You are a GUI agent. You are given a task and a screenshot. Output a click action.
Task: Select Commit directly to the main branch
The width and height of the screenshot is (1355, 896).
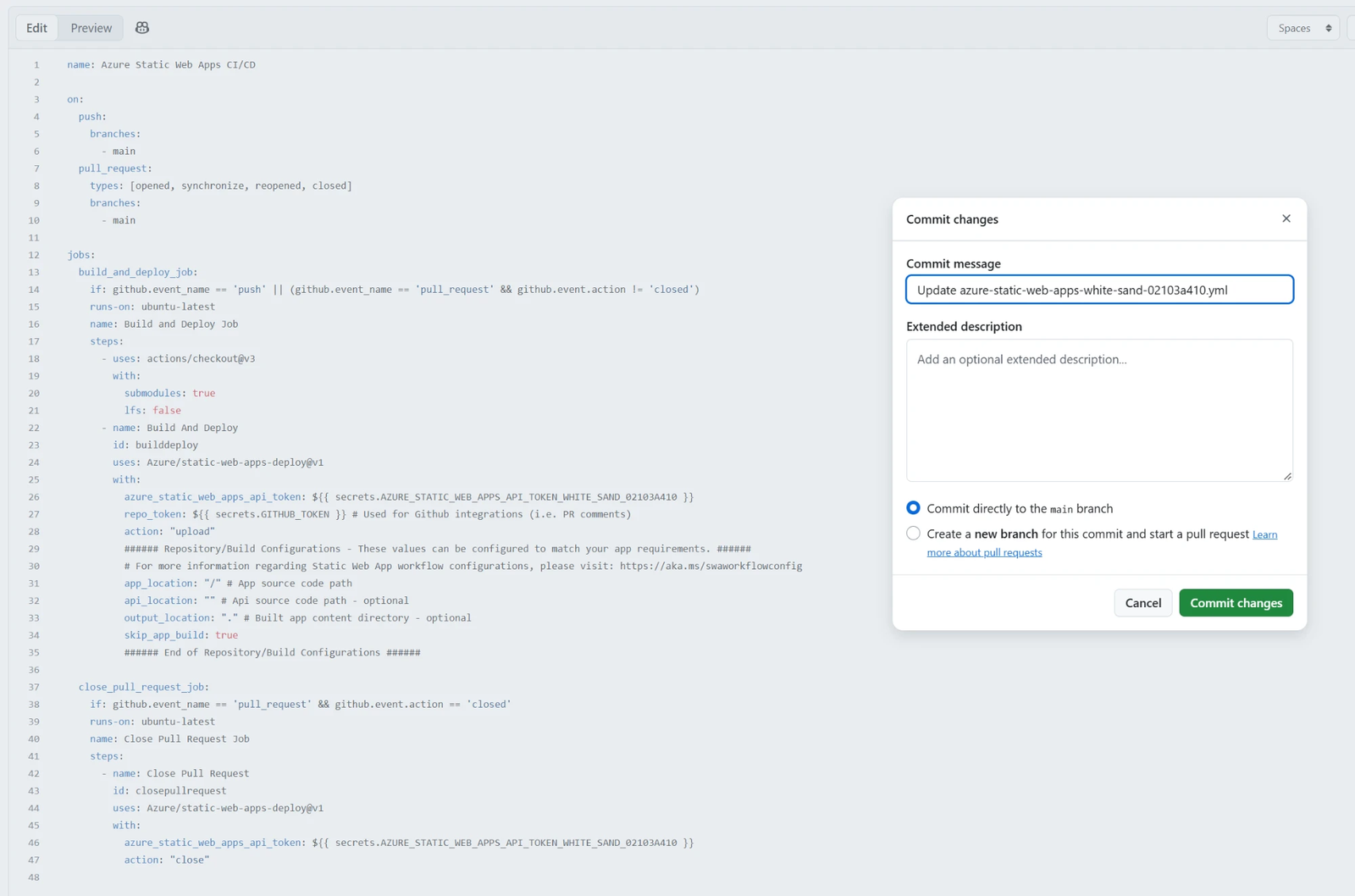(x=913, y=508)
